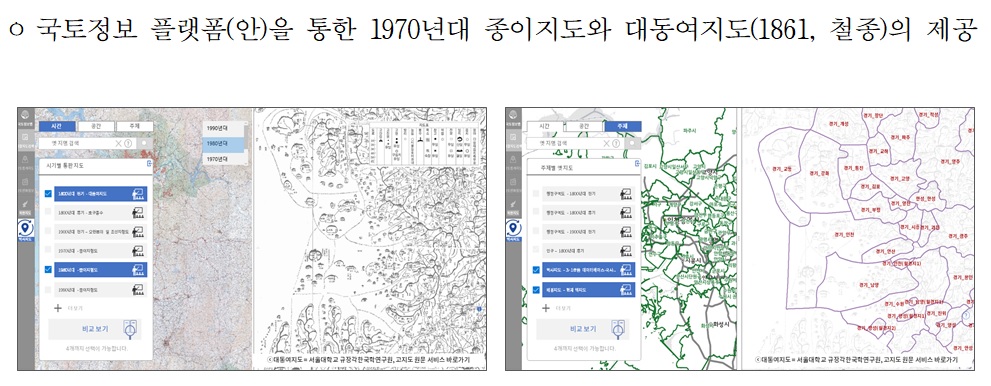
Task: Check 1800년대 후기 layer checkbox, left panel
Action: 49,213
